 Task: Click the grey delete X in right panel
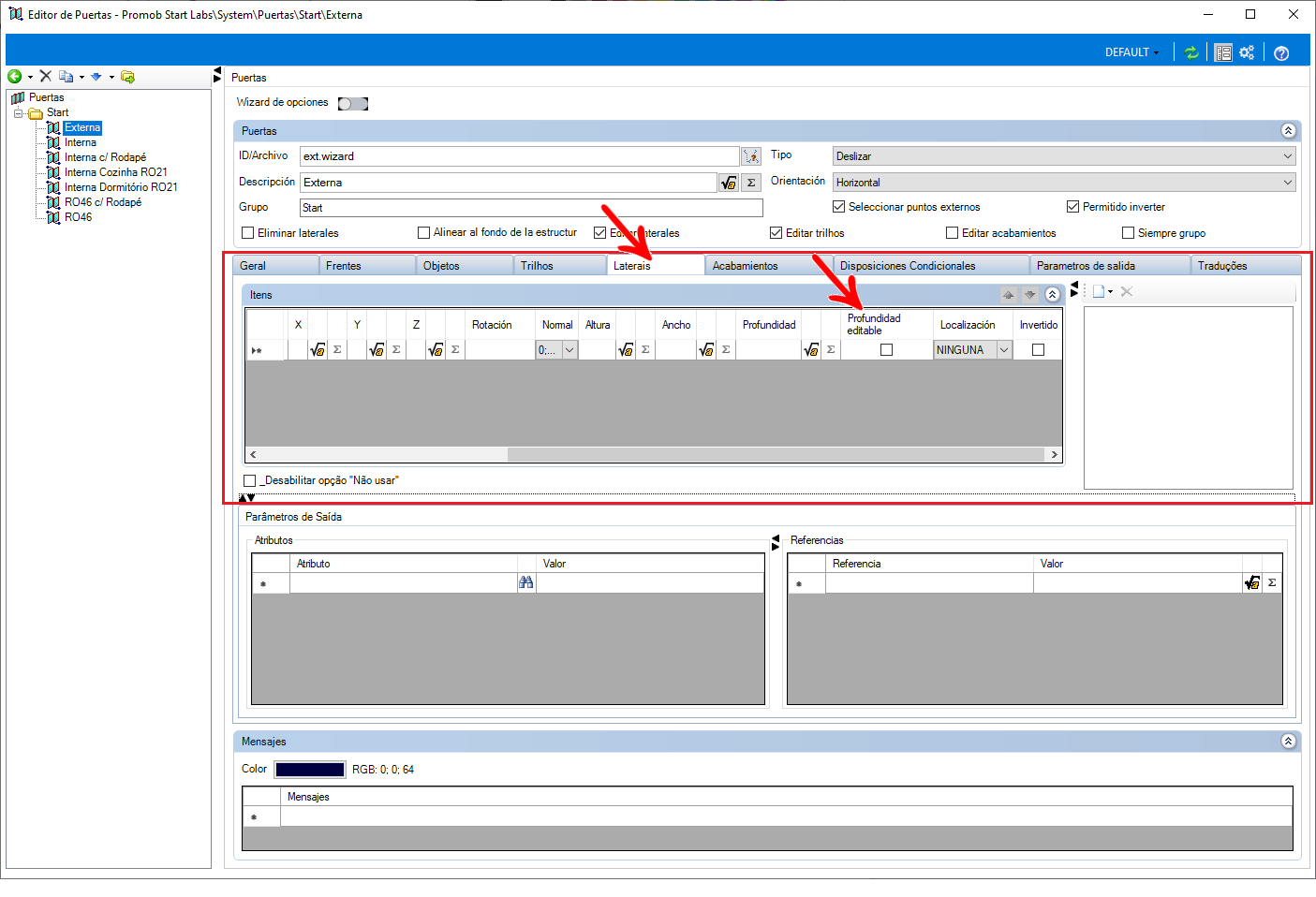coord(1127,291)
